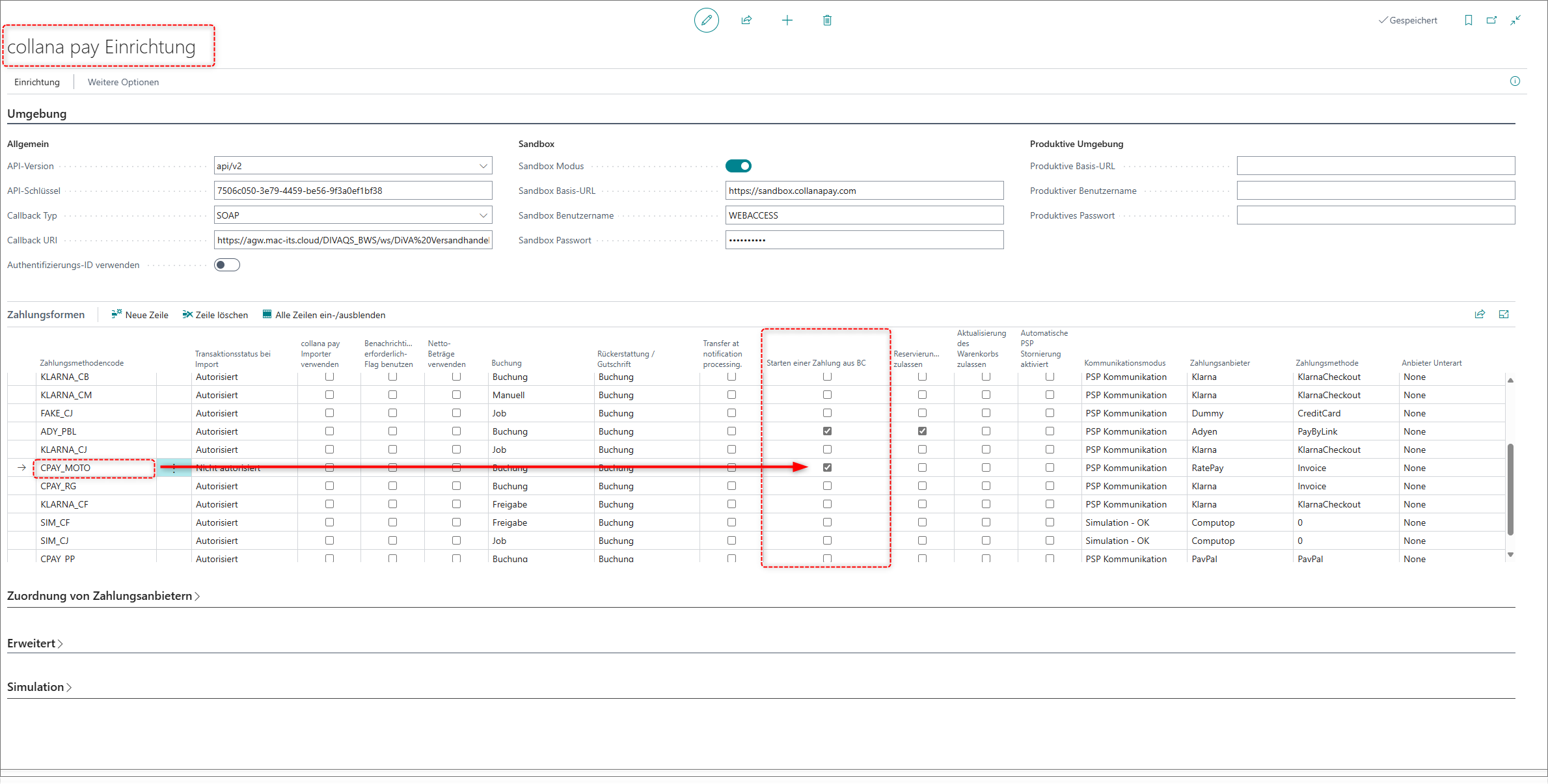Open the API-Version dropdown

(483, 166)
